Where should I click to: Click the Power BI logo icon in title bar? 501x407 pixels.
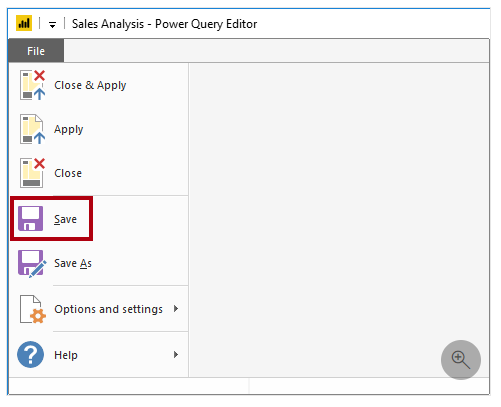[x=24, y=23]
